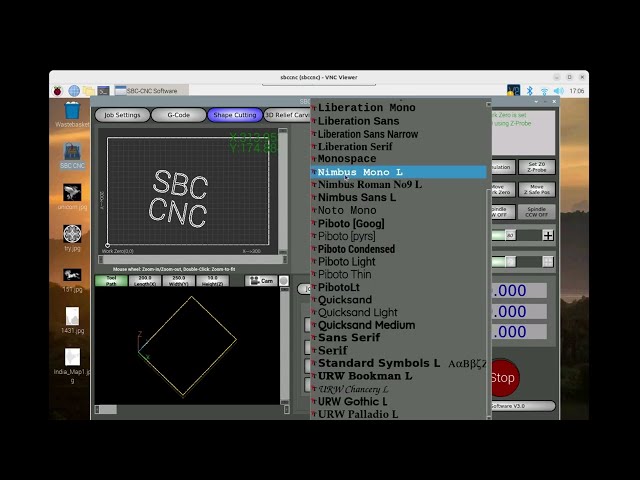Choose Monospace font
Screen dimensions: 640x480
pyautogui.click(x=398, y=158)
